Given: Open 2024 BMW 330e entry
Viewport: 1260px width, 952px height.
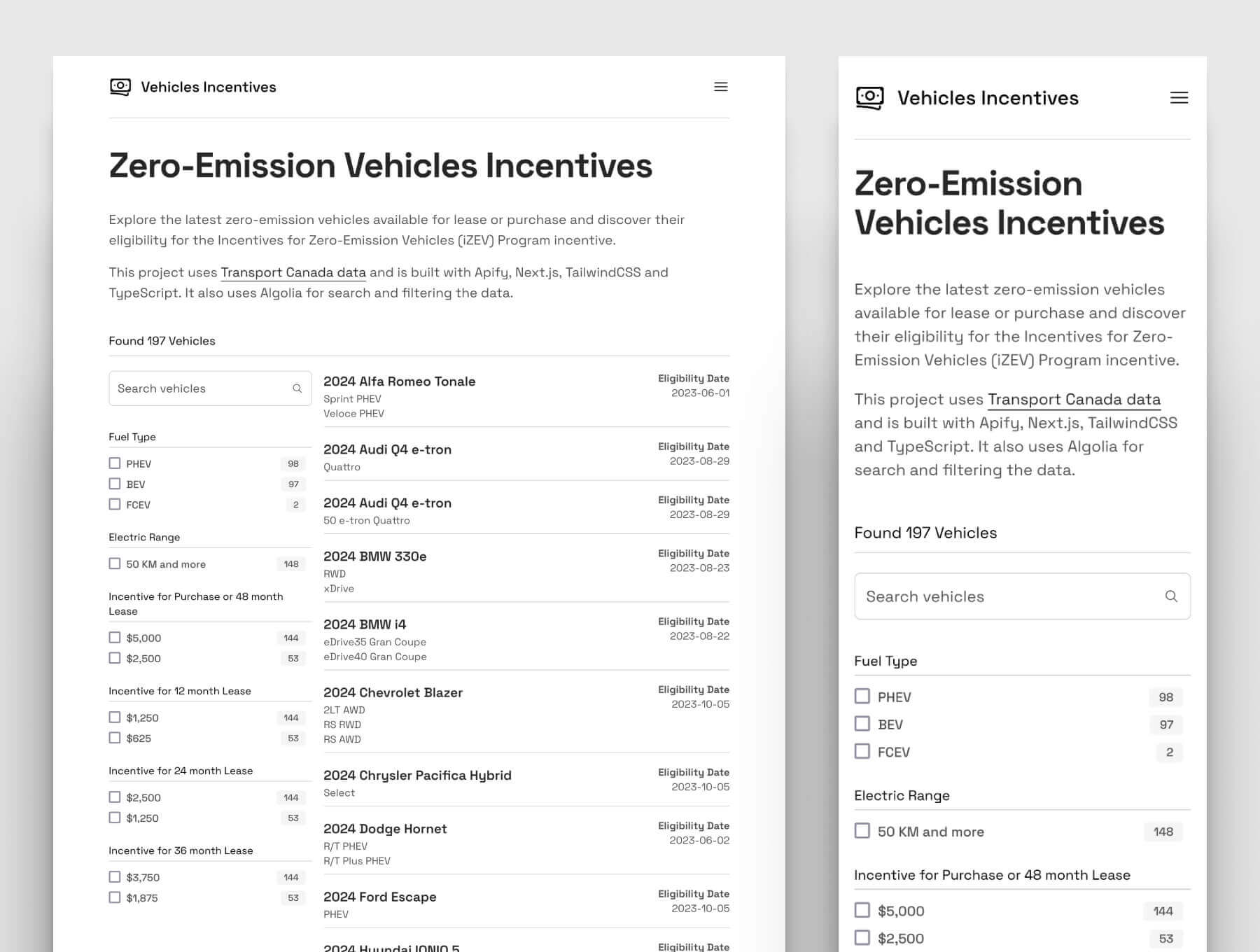Looking at the screenshot, I should [x=374, y=556].
